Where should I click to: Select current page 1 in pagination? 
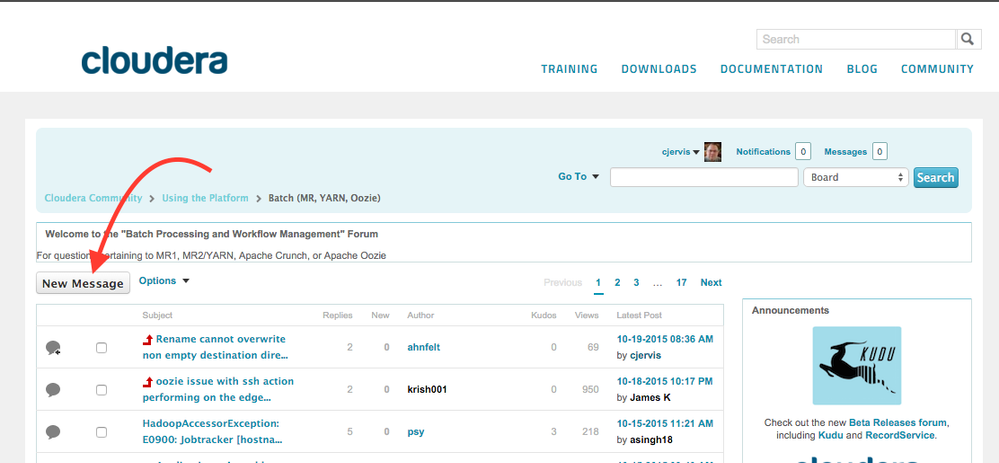tap(598, 282)
